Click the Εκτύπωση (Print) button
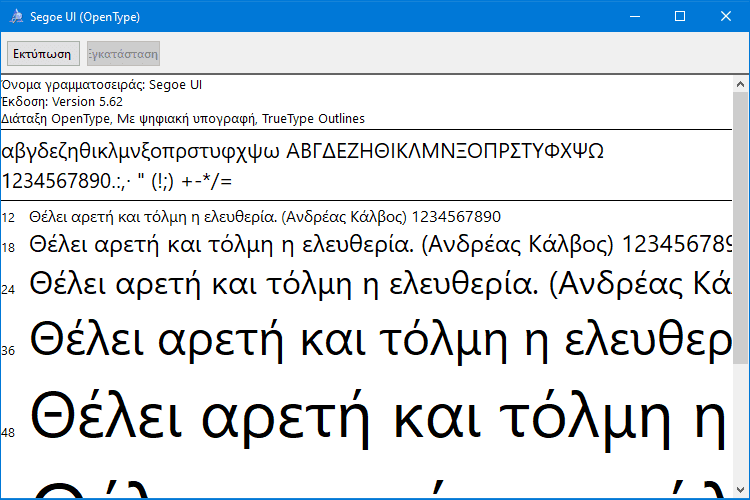Image resolution: width=750 pixels, height=500 pixels. click(x=43, y=54)
